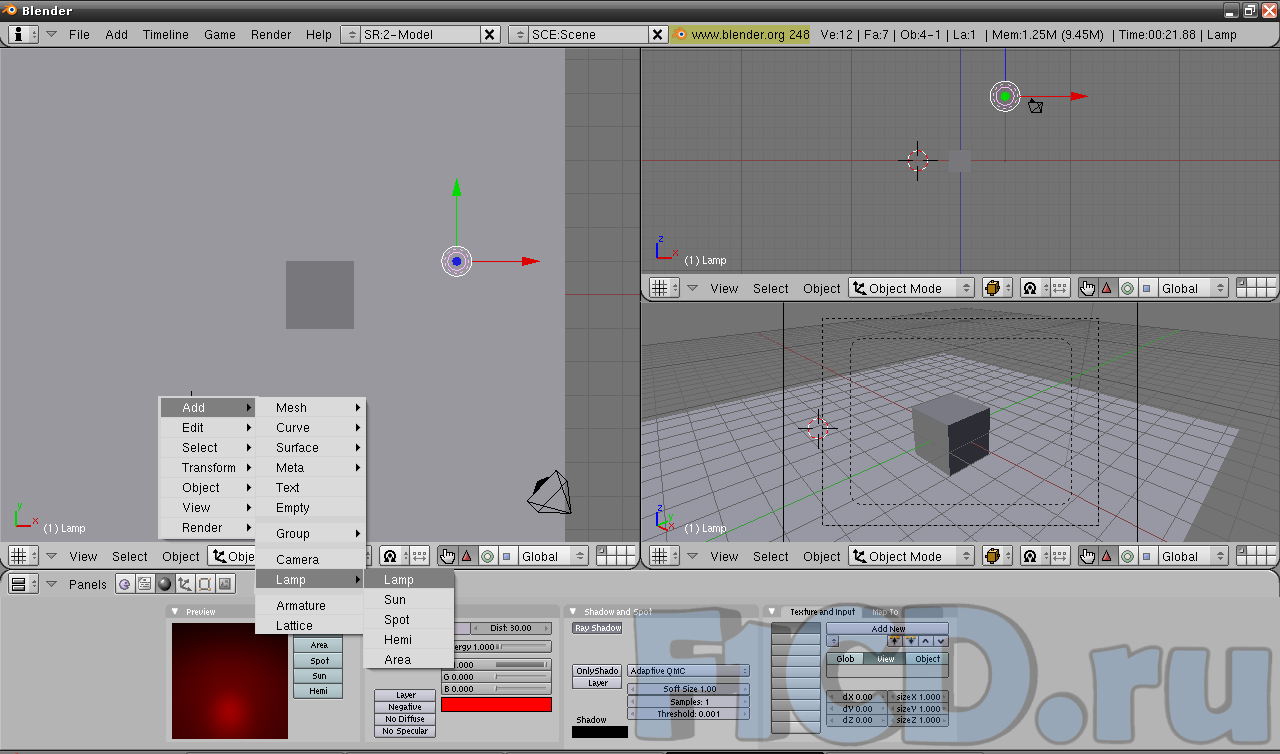Open Object Mode dropdown in top-right viewport
The height and width of the screenshot is (754, 1280).
[x=912, y=288]
